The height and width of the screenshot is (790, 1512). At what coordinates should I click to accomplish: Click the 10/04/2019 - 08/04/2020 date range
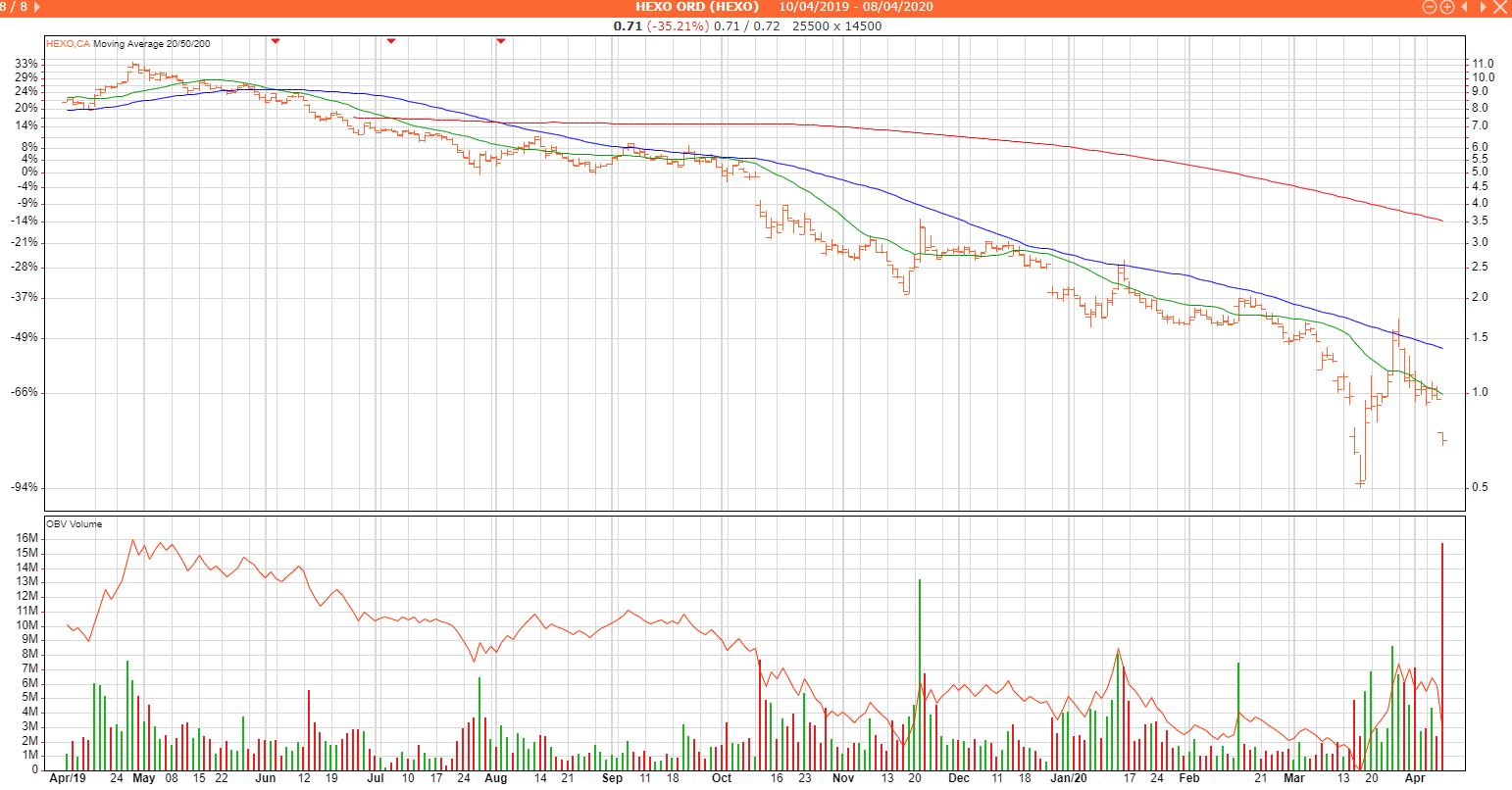[856, 7]
